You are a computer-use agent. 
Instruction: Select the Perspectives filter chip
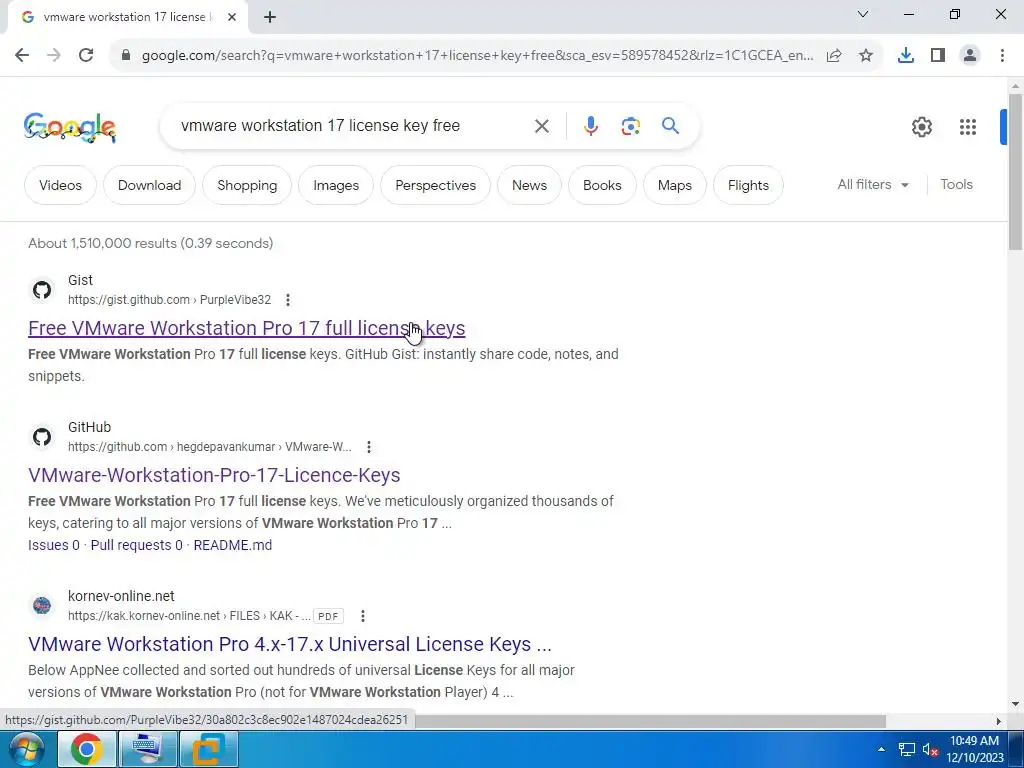(x=436, y=185)
